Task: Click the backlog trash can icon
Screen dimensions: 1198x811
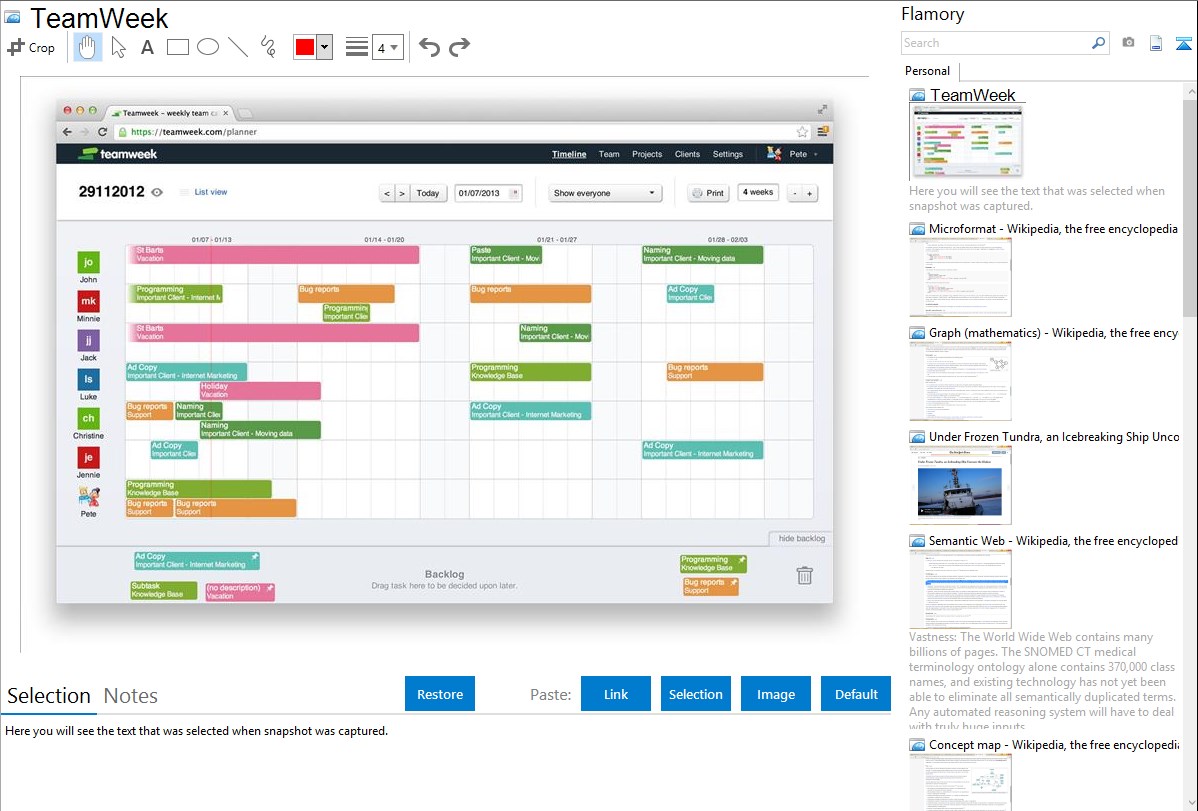Action: pyautogui.click(x=805, y=576)
